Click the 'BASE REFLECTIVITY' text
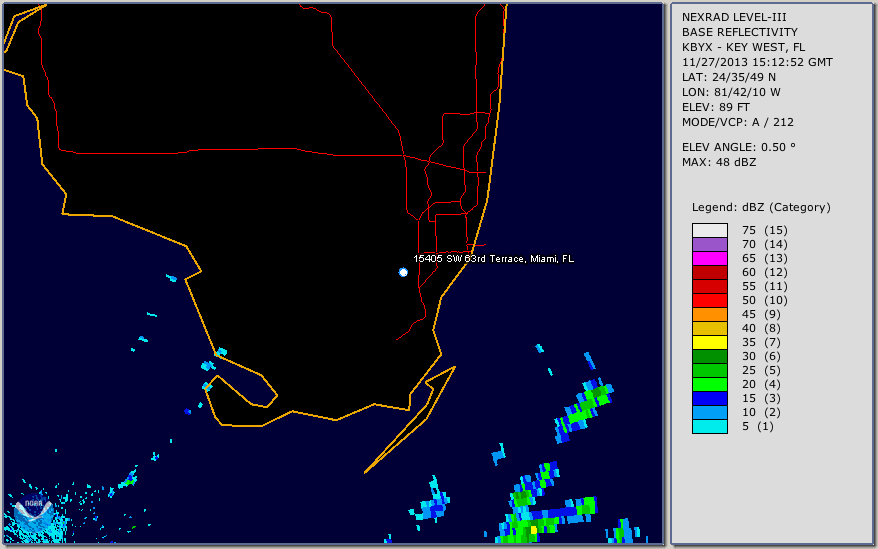The width and height of the screenshot is (878, 549). tap(740, 32)
